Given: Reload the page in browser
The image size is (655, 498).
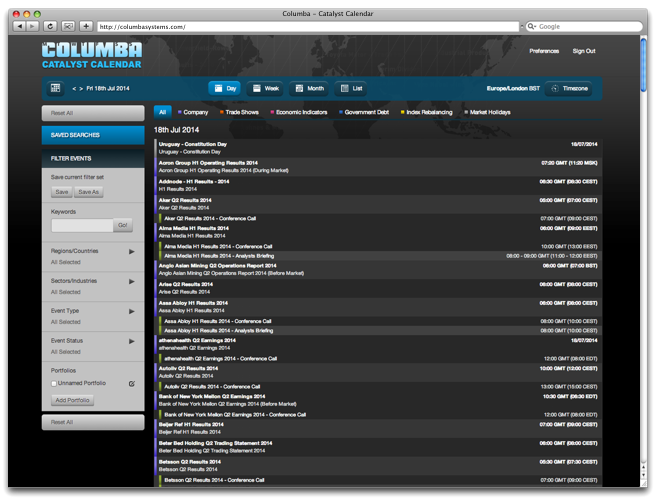Looking at the screenshot, I should 50,26.
